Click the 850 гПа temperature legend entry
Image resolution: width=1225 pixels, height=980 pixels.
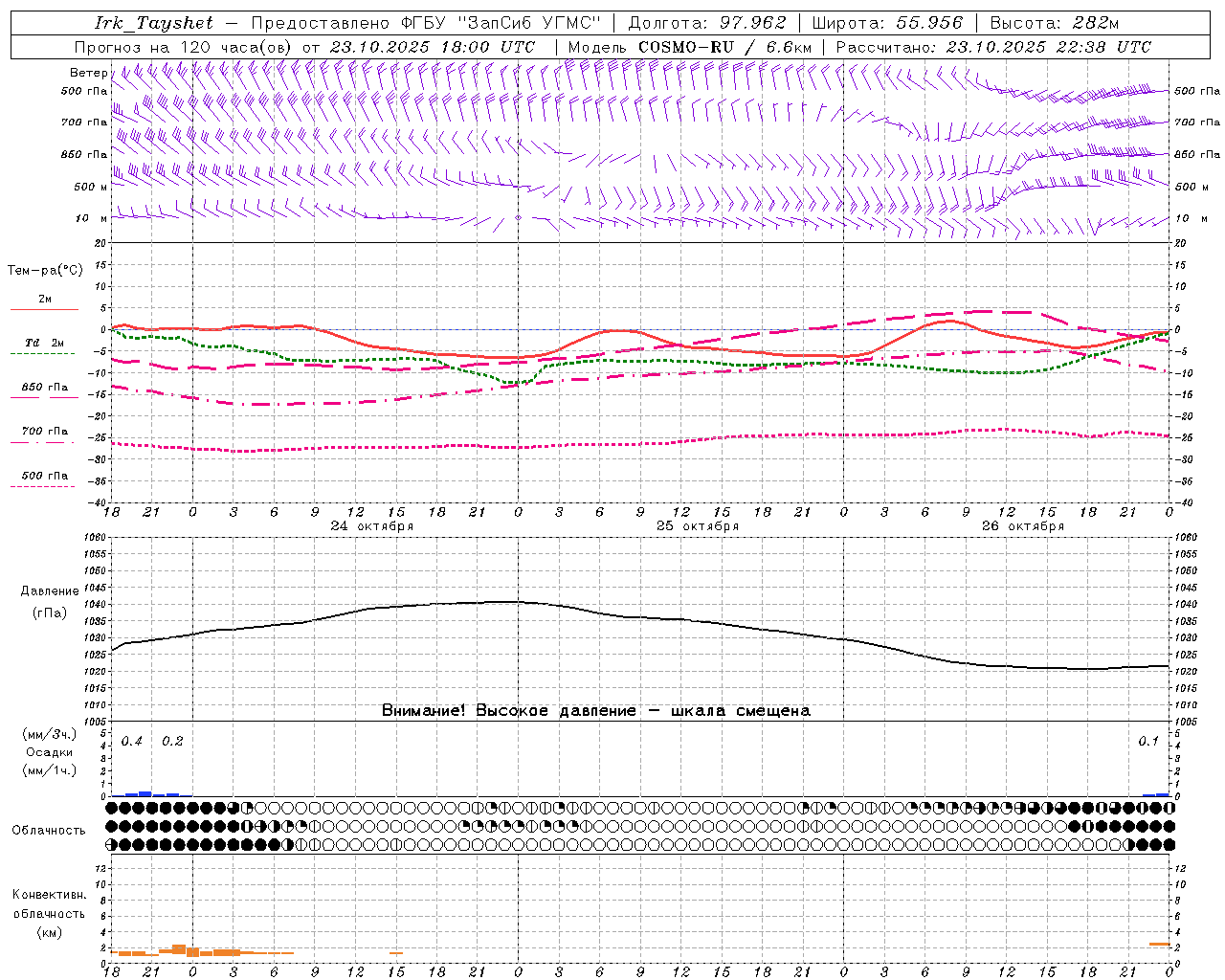click(45, 388)
